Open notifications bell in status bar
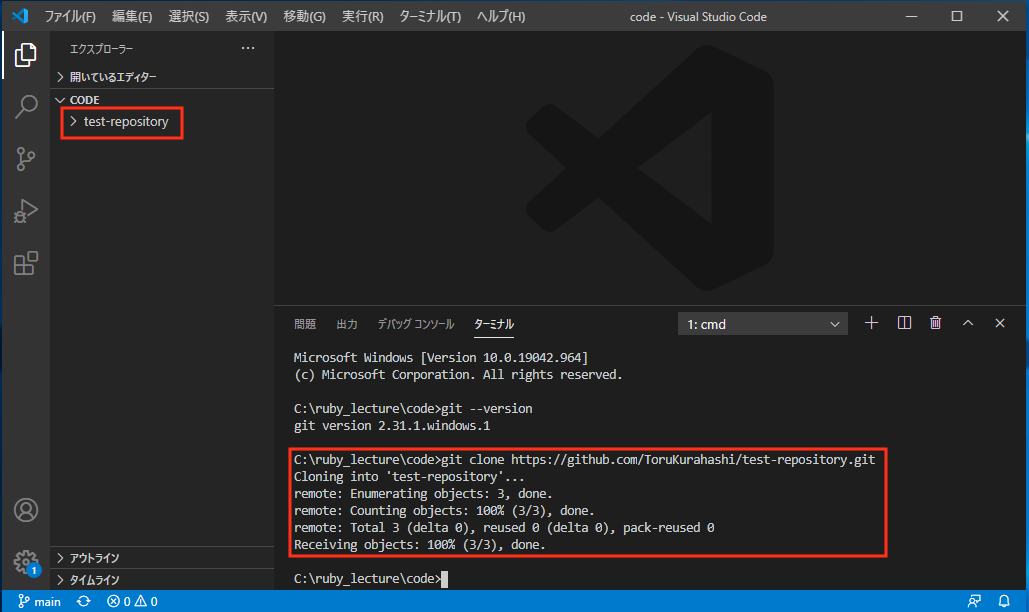1029x612 pixels. [1004, 602]
